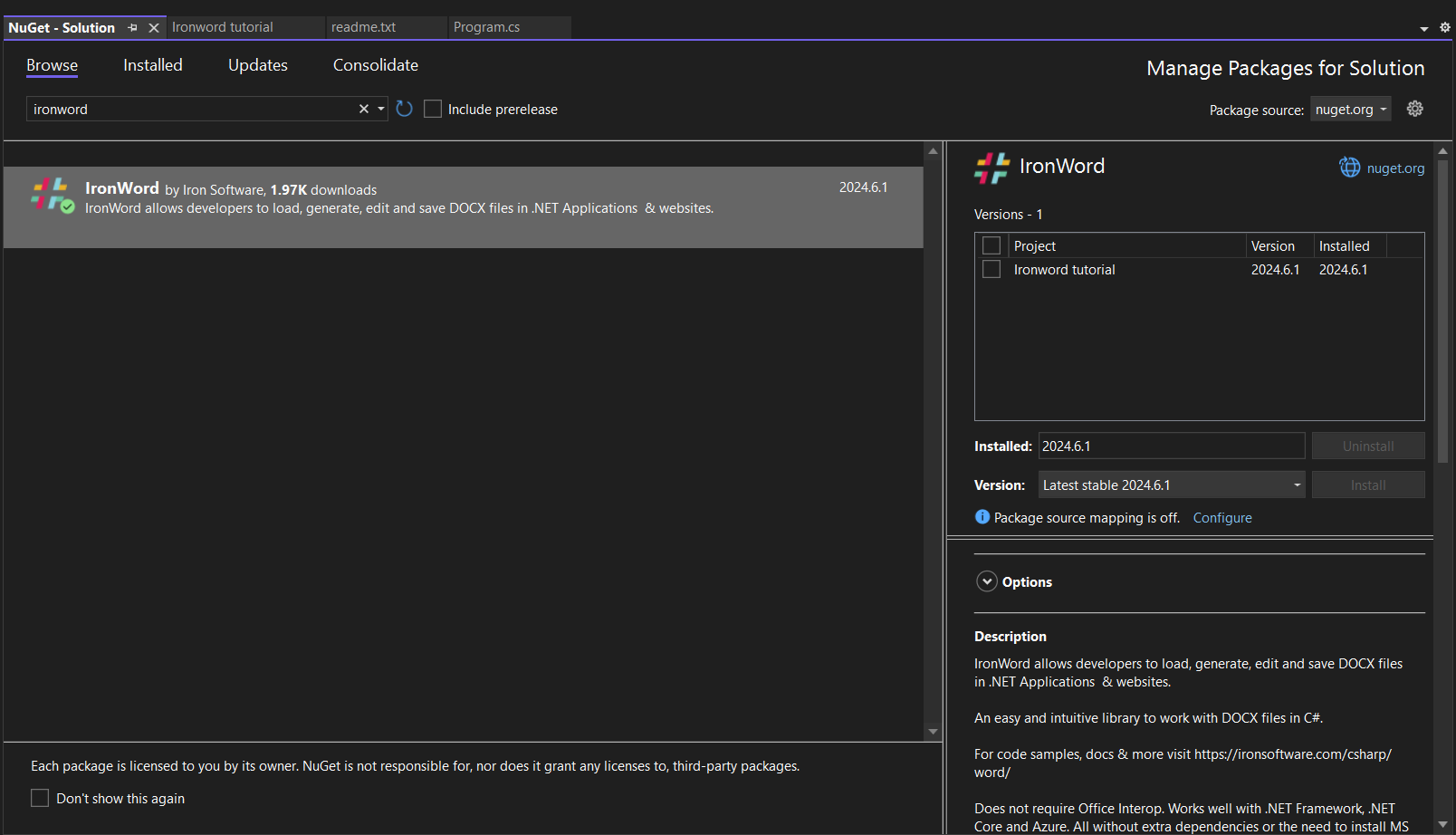The width and height of the screenshot is (1456, 835).
Task: Click the nuget.org globe icon
Action: pyautogui.click(x=1350, y=168)
